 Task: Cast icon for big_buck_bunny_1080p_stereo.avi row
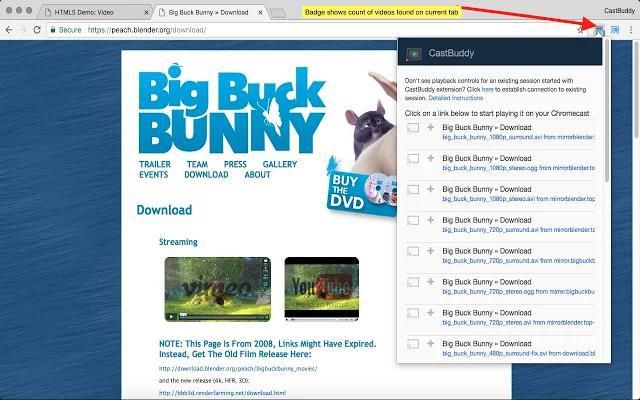coord(413,190)
